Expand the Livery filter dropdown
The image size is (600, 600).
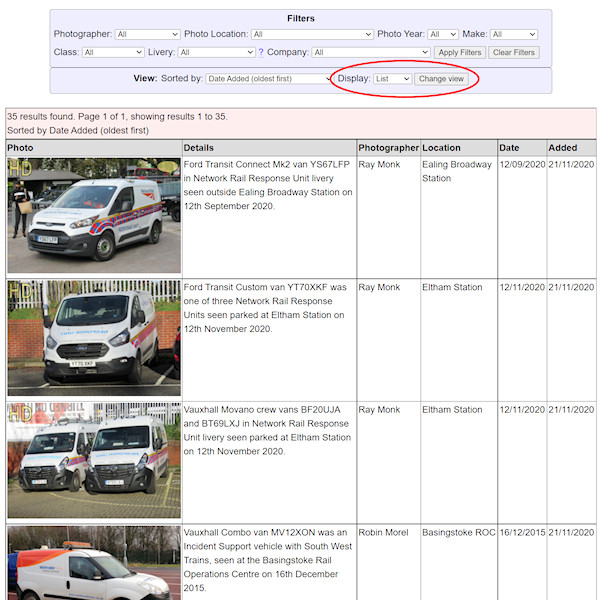[x=216, y=52]
